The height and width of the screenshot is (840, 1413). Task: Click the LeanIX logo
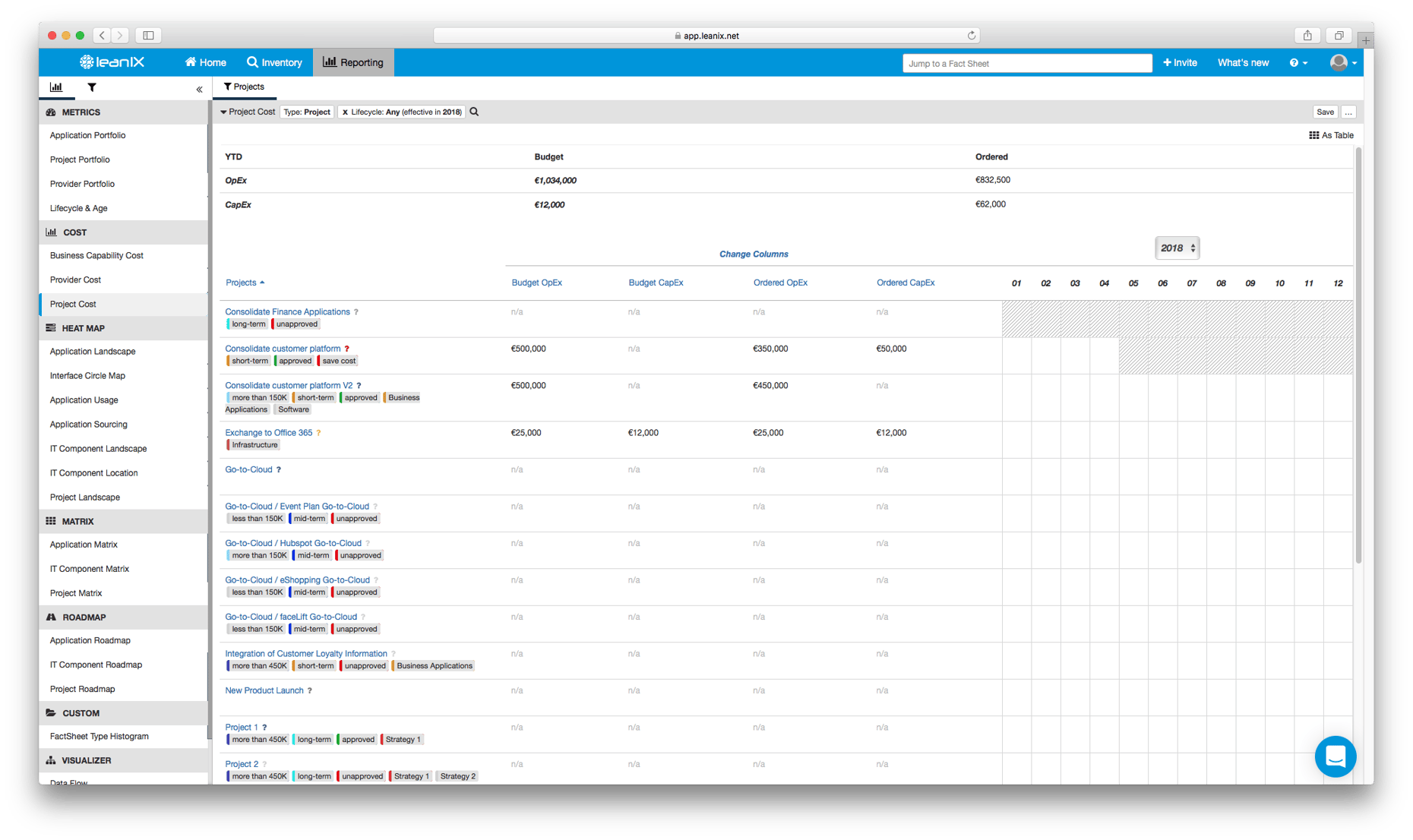[x=111, y=62]
